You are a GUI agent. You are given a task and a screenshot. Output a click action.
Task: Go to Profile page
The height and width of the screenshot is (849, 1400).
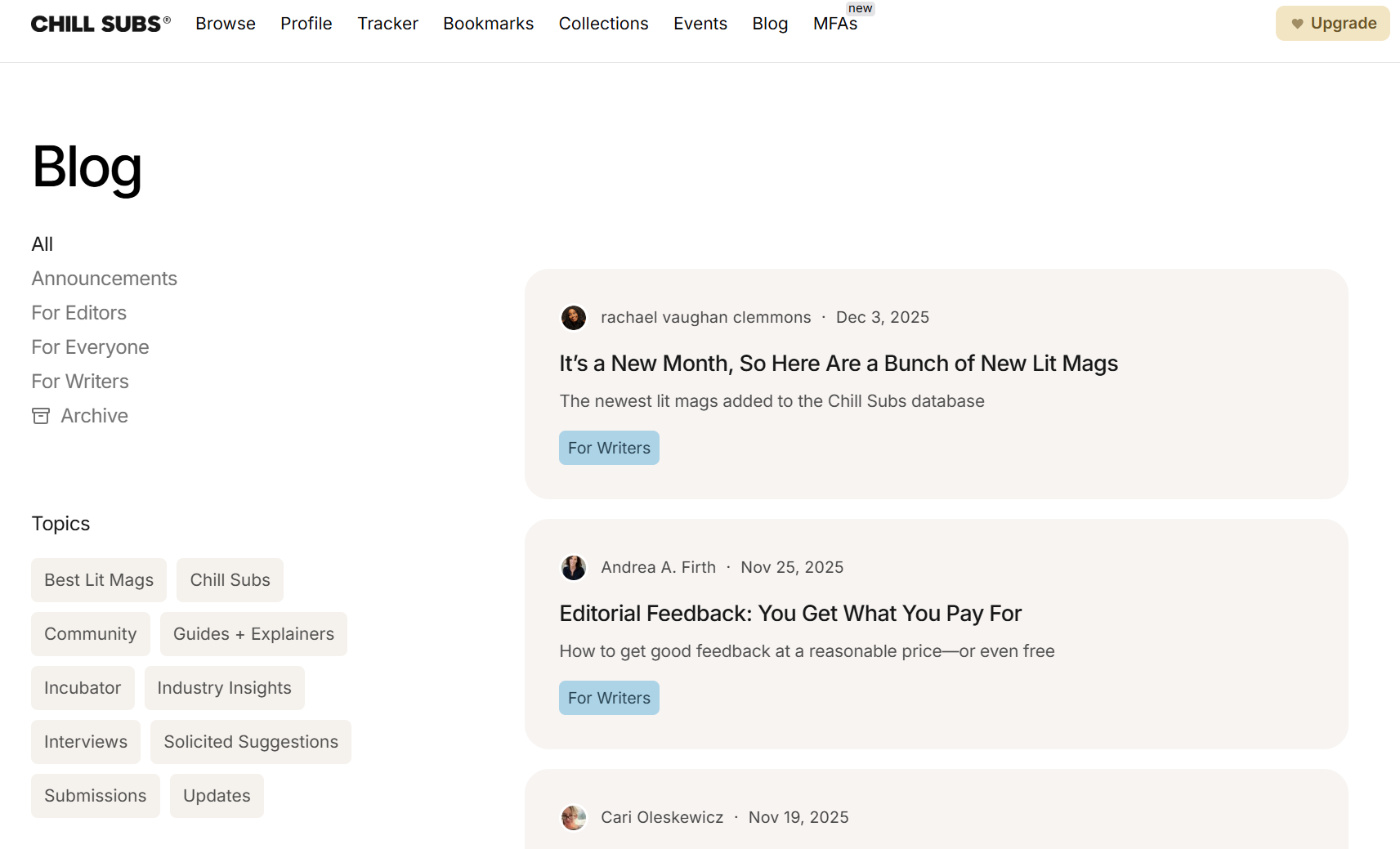(x=306, y=24)
